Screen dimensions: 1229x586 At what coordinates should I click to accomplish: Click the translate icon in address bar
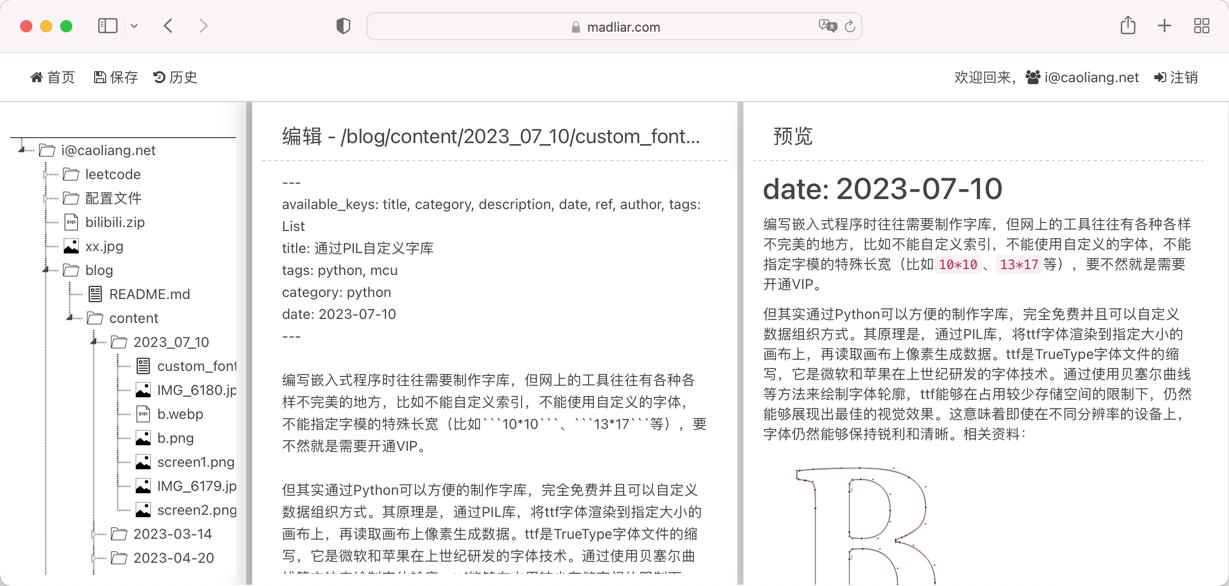827,27
